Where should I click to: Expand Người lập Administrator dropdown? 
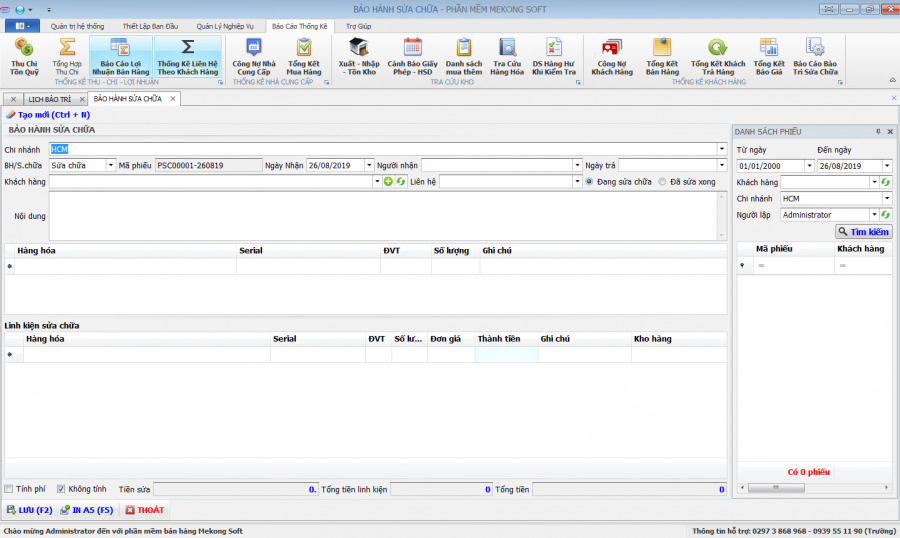(x=875, y=215)
